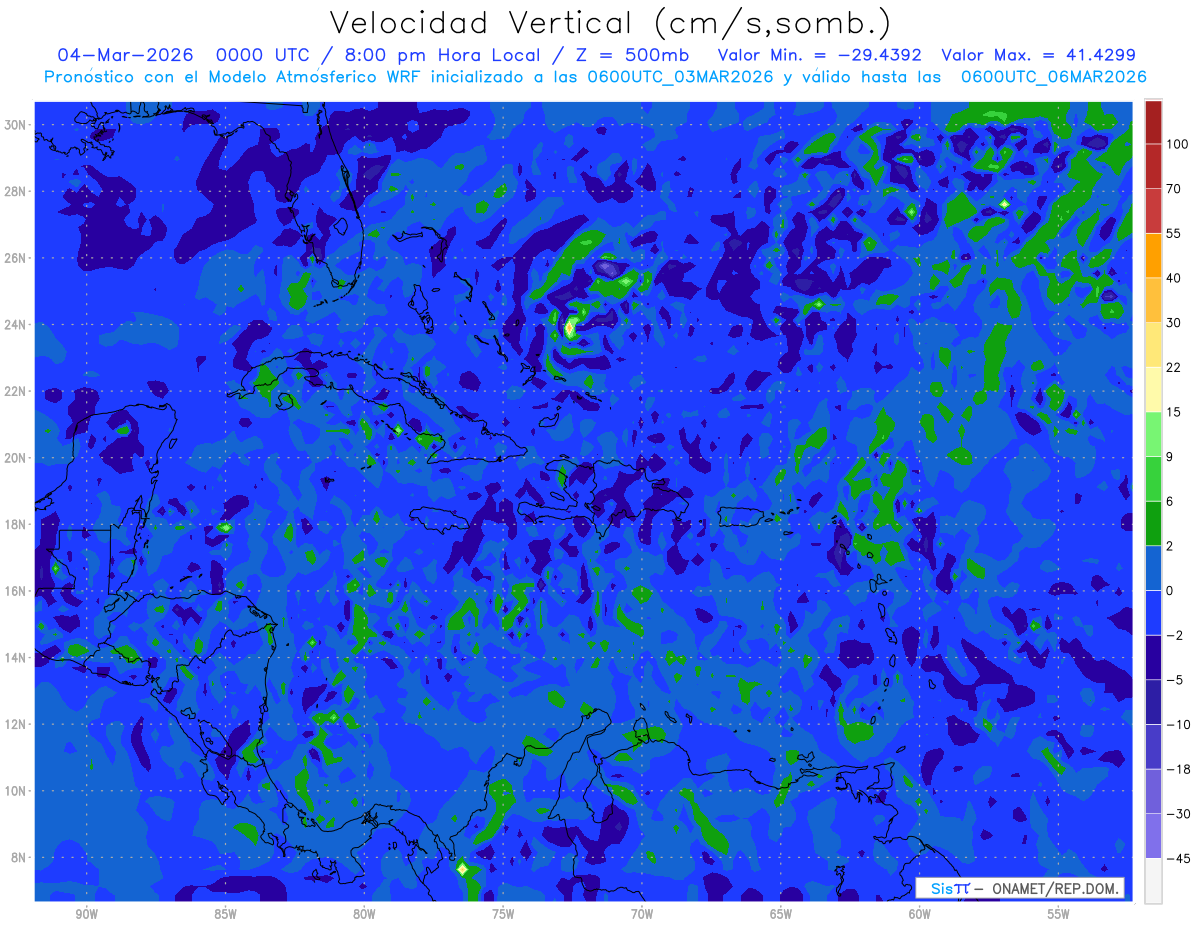The width and height of the screenshot is (1200, 927).
Task: Click the legend swatch between 70 and 100
Action: (1153, 166)
